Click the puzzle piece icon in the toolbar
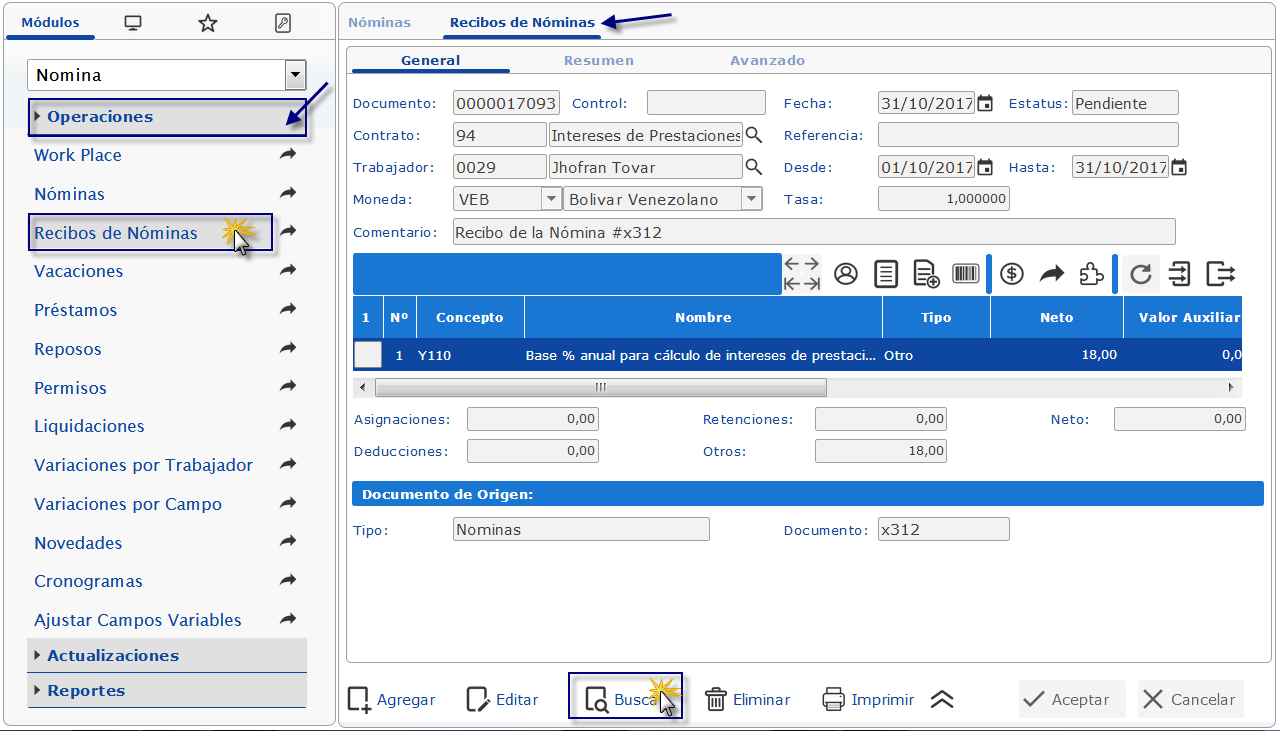 pyautogui.click(x=1092, y=274)
